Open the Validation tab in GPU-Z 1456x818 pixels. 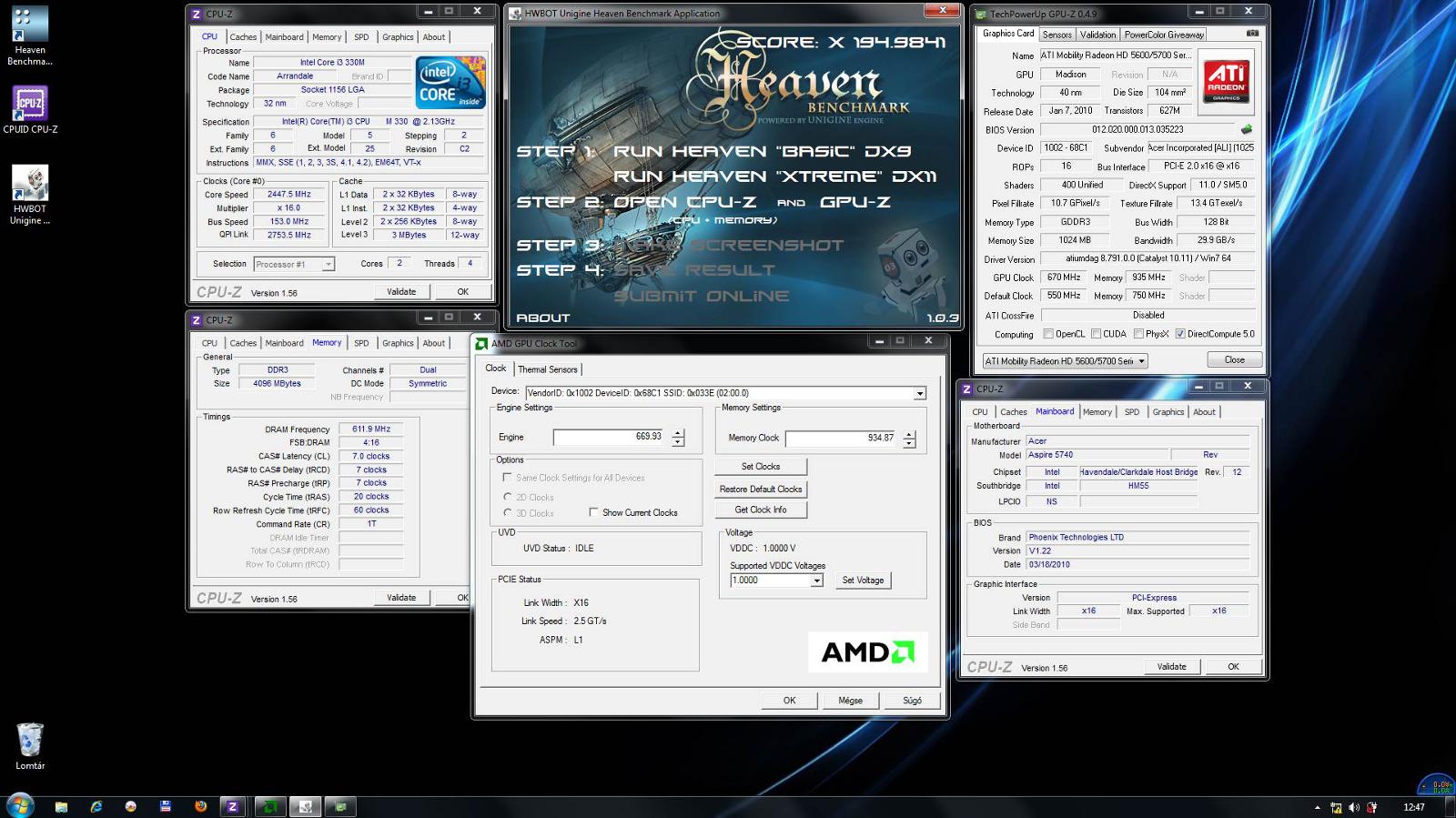pos(1097,35)
